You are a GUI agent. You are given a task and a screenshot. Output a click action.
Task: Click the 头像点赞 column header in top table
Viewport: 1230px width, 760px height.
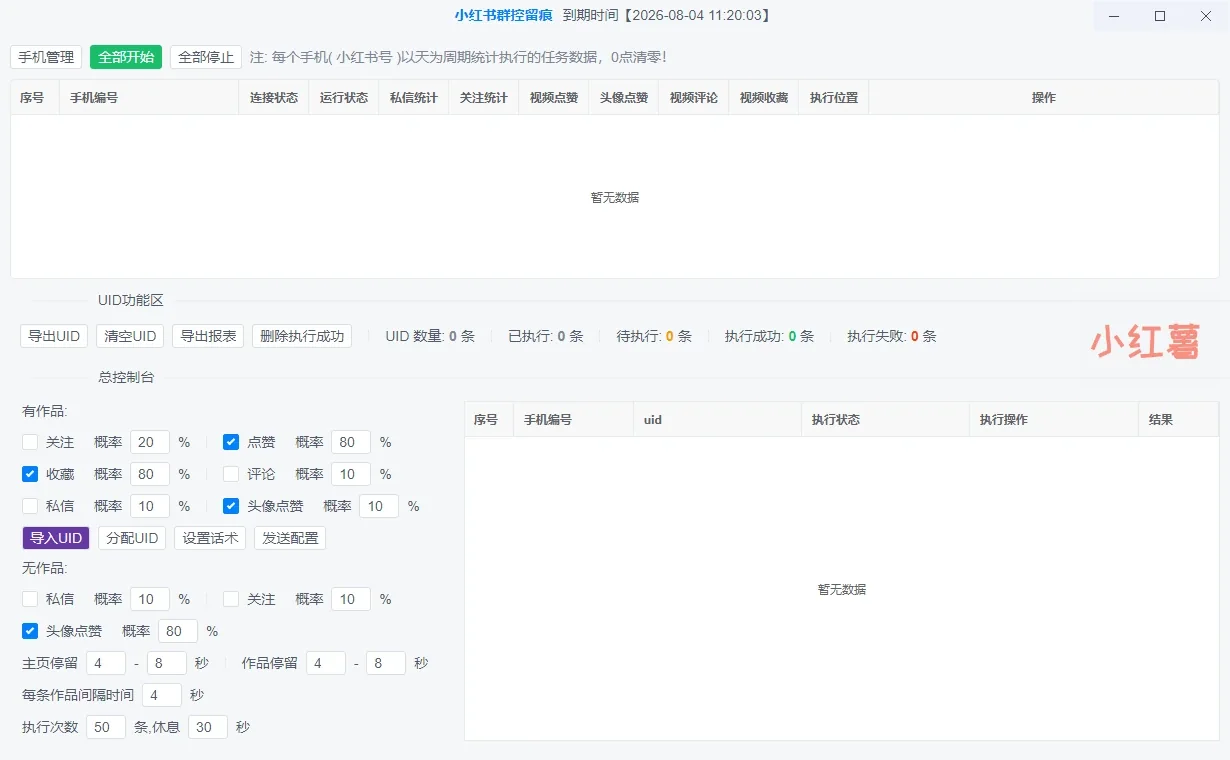624,98
